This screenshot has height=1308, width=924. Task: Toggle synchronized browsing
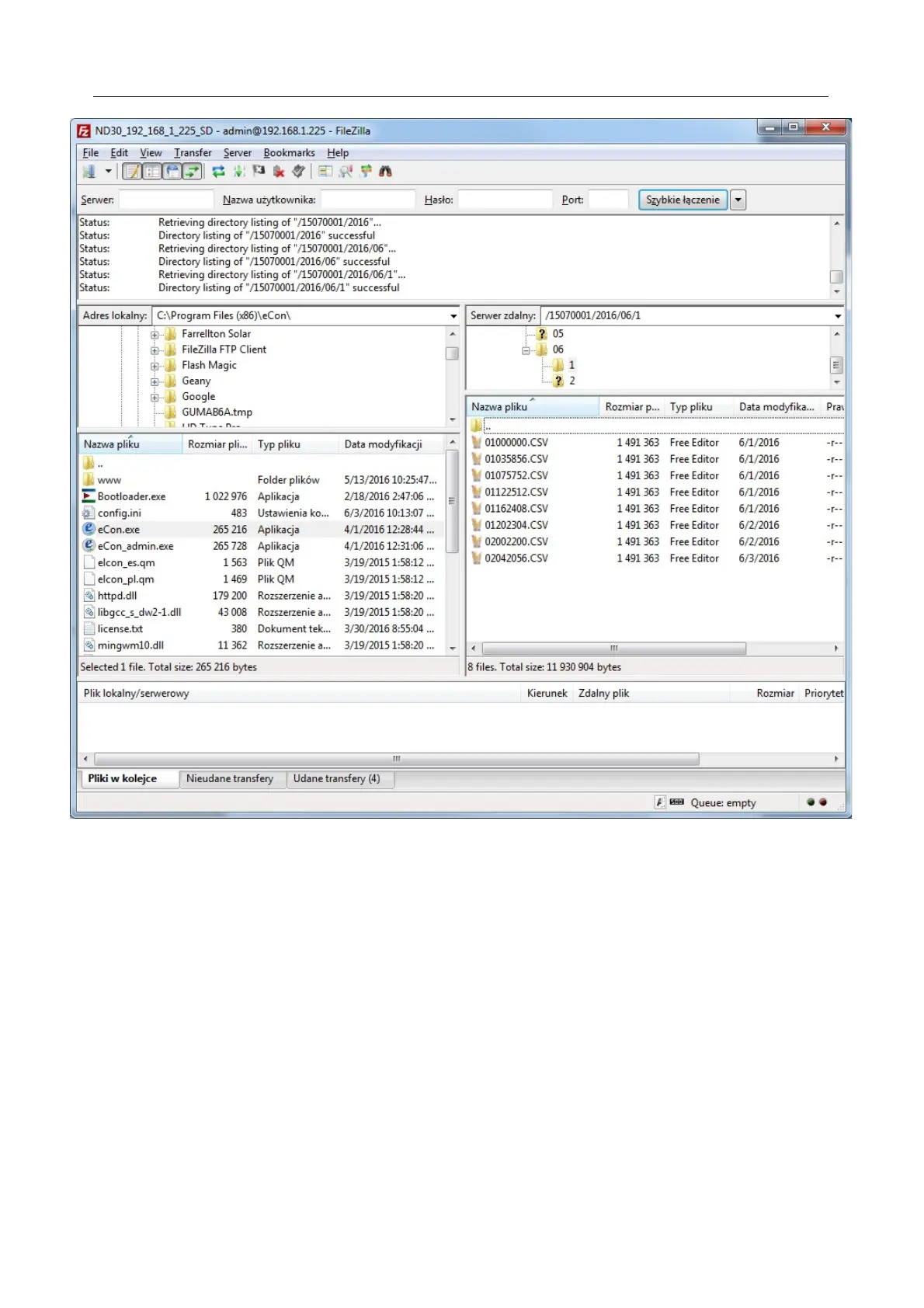click(x=366, y=172)
